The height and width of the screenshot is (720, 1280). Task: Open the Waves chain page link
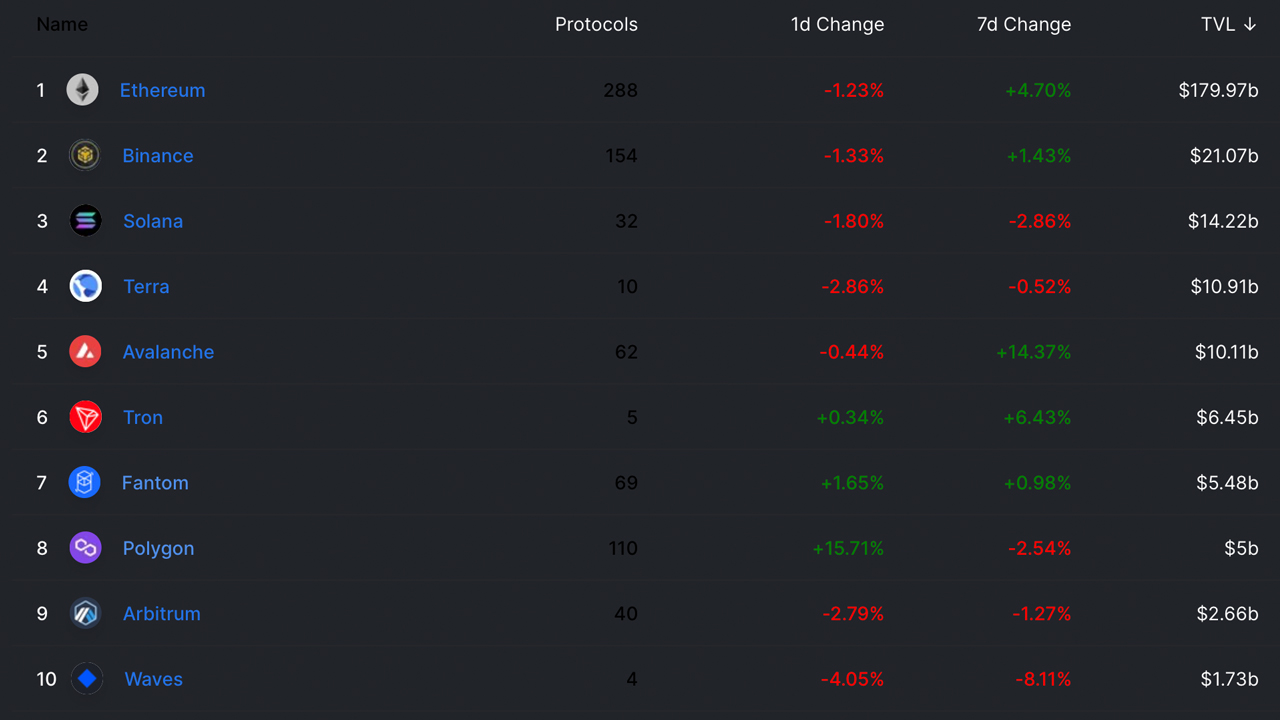153,679
